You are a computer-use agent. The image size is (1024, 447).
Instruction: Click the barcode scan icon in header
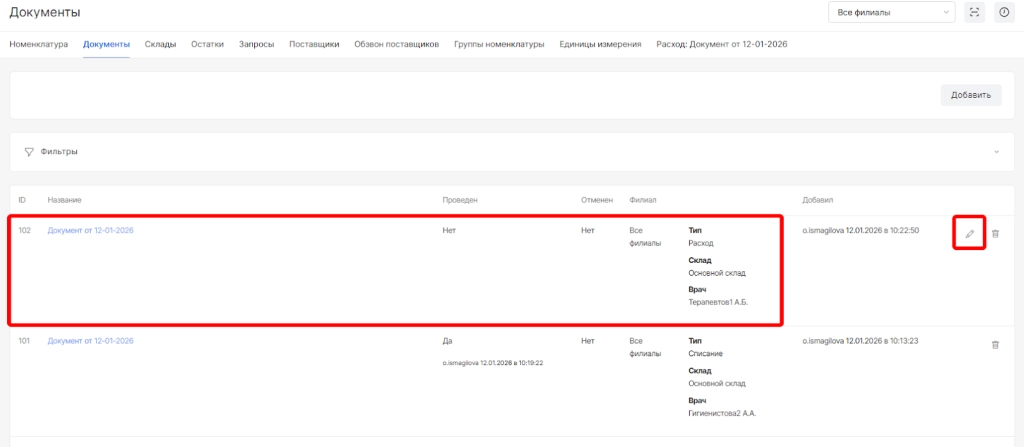point(974,12)
